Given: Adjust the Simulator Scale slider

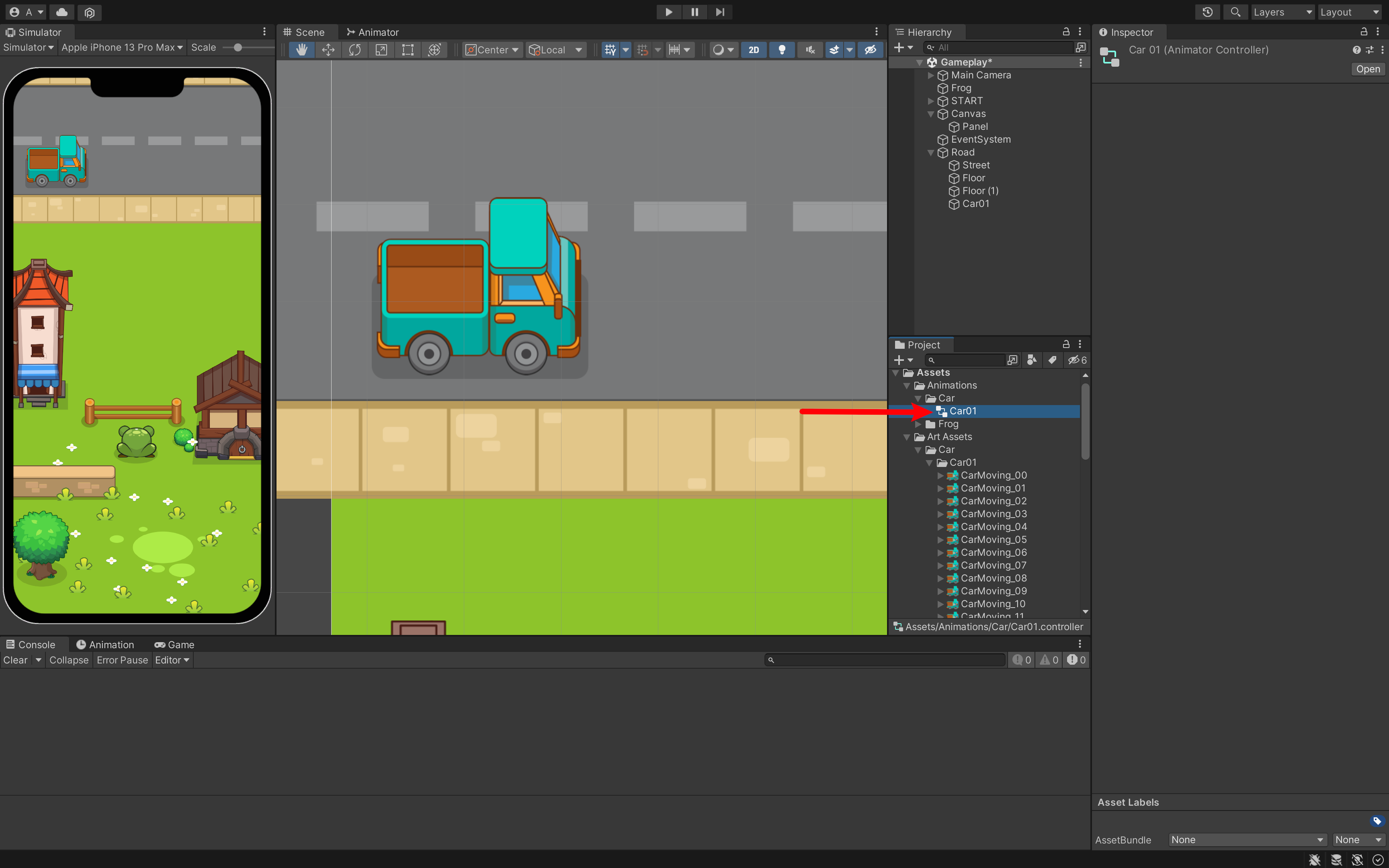Looking at the screenshot, I should (x=248, y=48).
